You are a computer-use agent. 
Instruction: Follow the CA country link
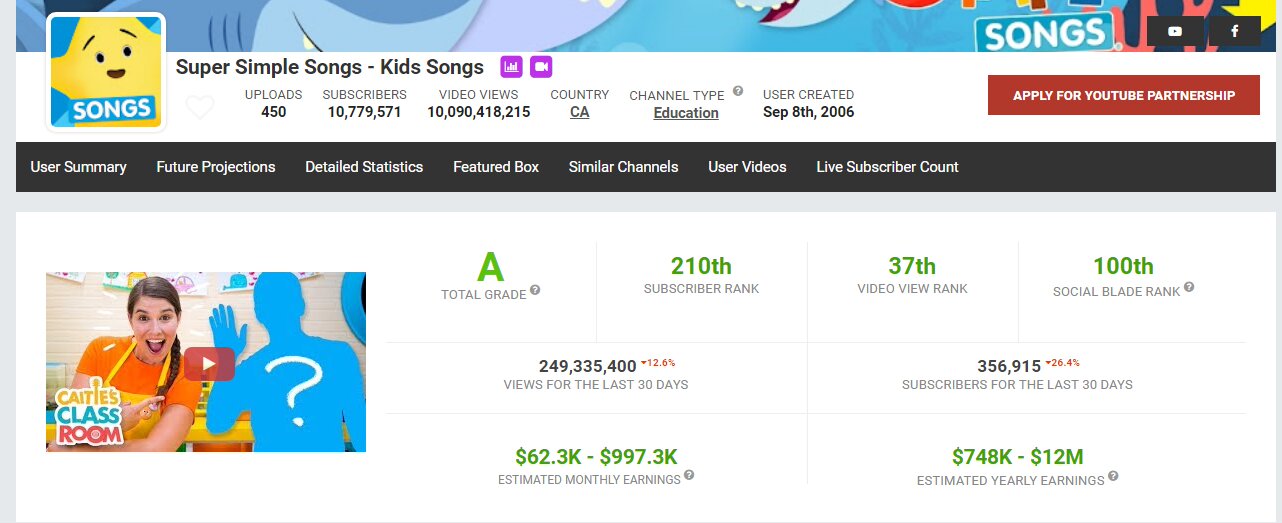click(x=580, y=112)
